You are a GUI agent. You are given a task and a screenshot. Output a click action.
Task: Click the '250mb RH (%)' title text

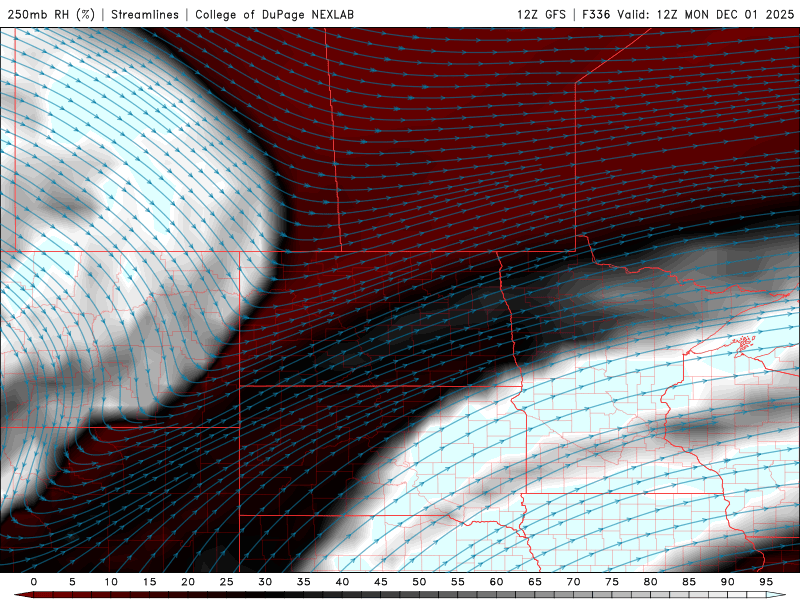[52, 14]
